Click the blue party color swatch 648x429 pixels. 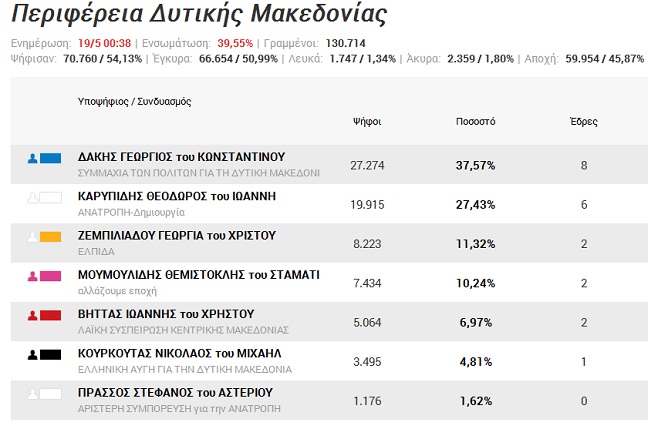[52, 158]
